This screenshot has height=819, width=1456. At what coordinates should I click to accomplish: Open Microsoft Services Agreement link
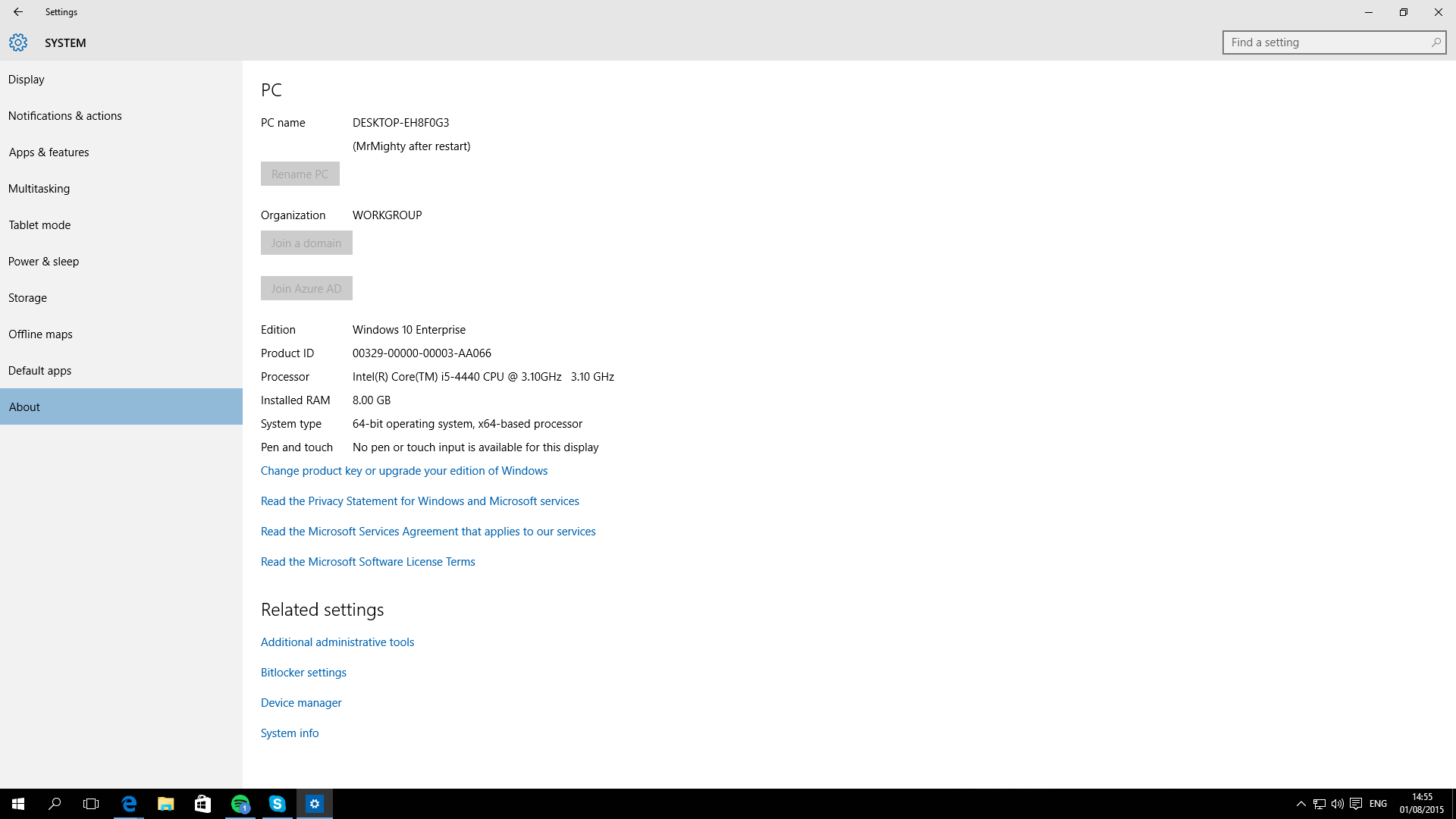pyautogui.click(x=428, y=532)
